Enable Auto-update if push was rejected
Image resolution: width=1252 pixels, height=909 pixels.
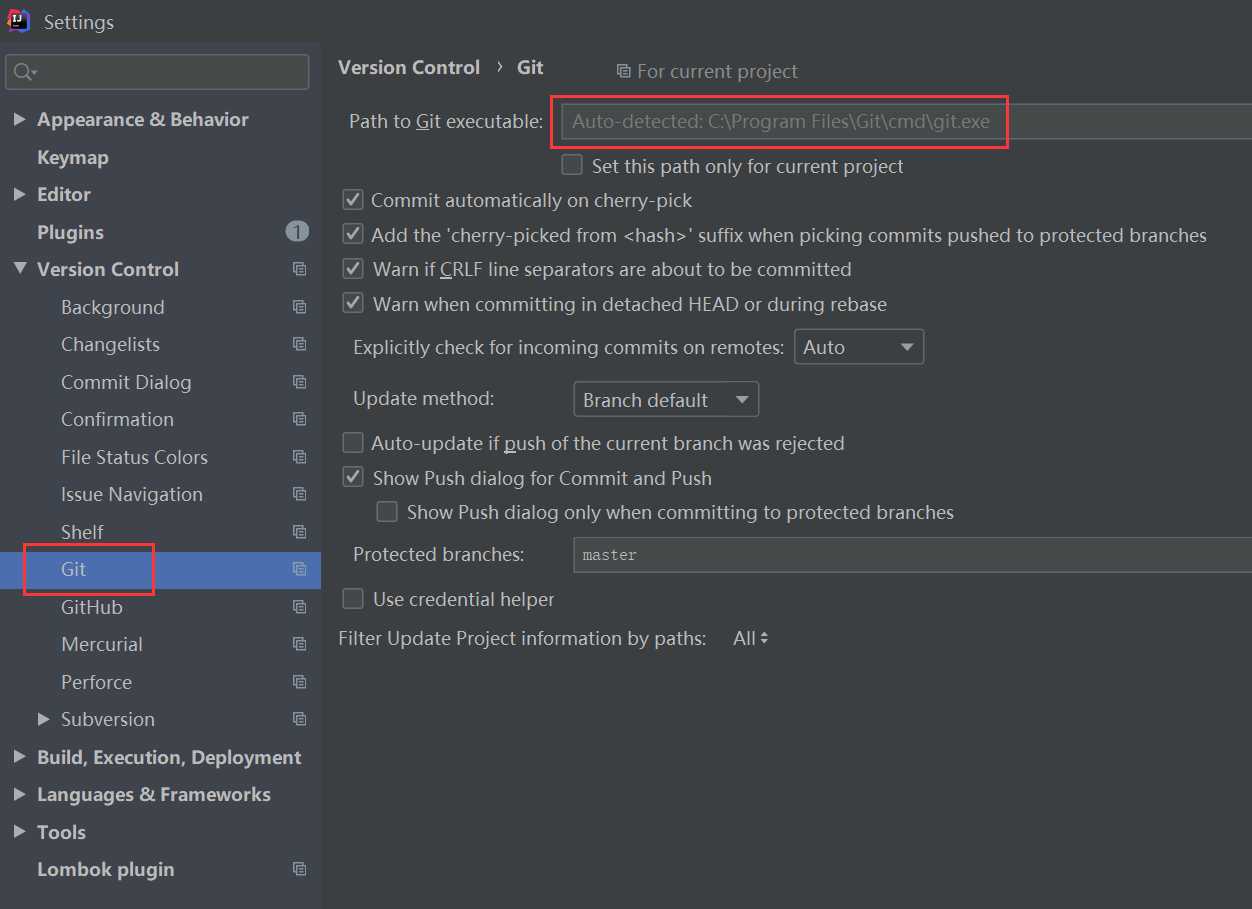pos(352,442)
